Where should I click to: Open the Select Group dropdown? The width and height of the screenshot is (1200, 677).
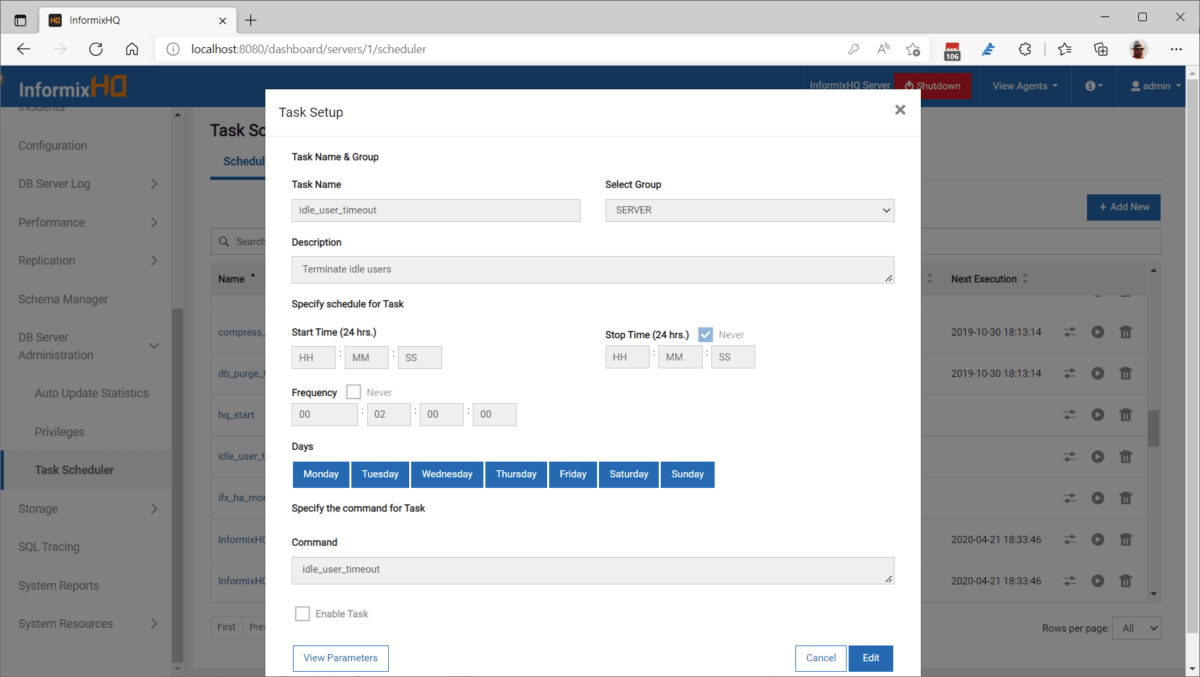[749, 210]
